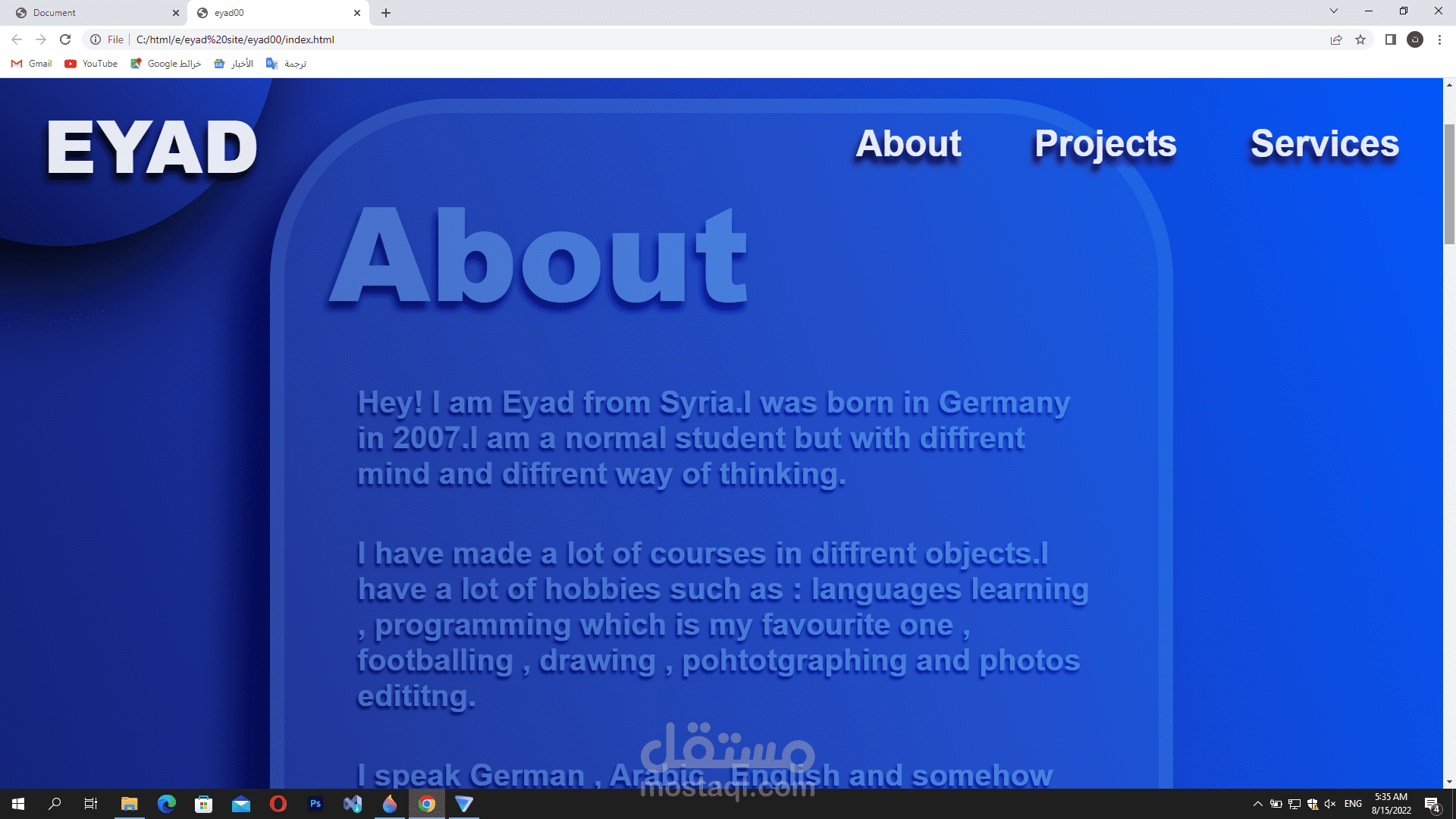Open Photoshop from the taskbar
The height and width of the screenshot is (819, 1456).
click(x=315, y=804)
